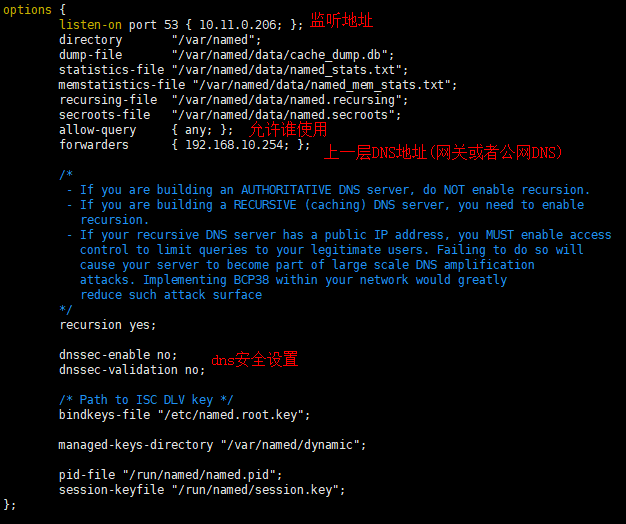This screenshot has height=524, width=626.
Task: Click the pid-file path named.pid
Action: tap(199, 475)
